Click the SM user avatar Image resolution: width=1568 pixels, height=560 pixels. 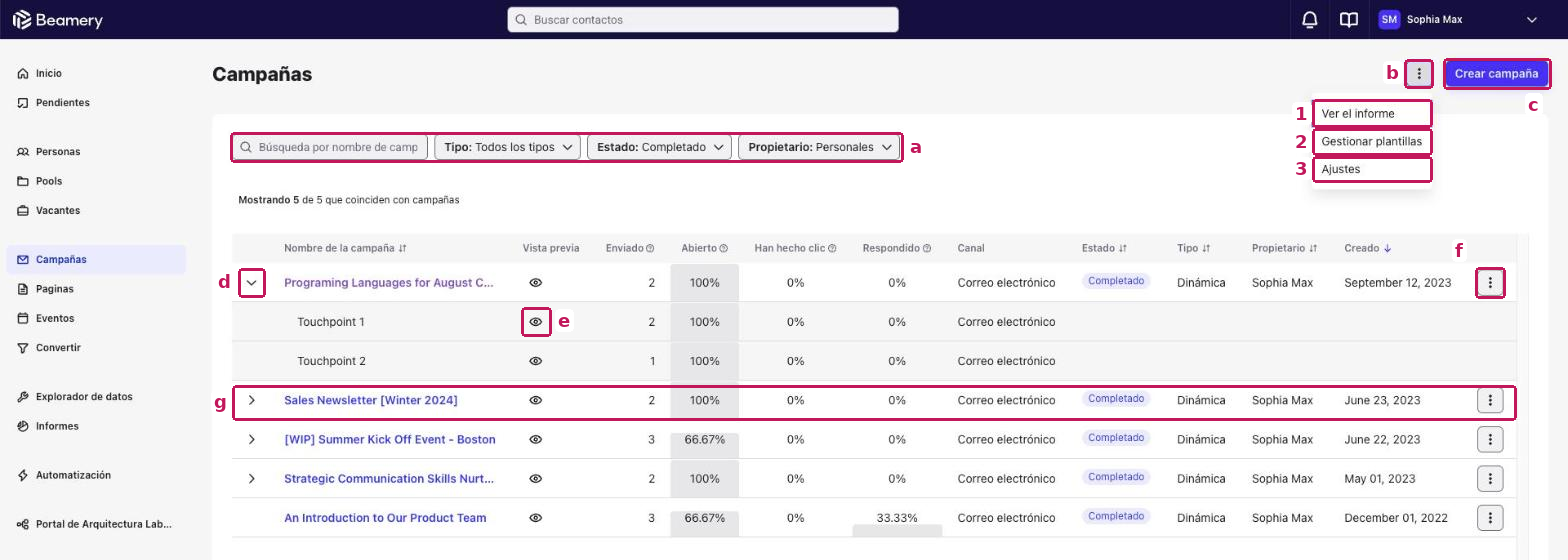(x=1389, y=20)
